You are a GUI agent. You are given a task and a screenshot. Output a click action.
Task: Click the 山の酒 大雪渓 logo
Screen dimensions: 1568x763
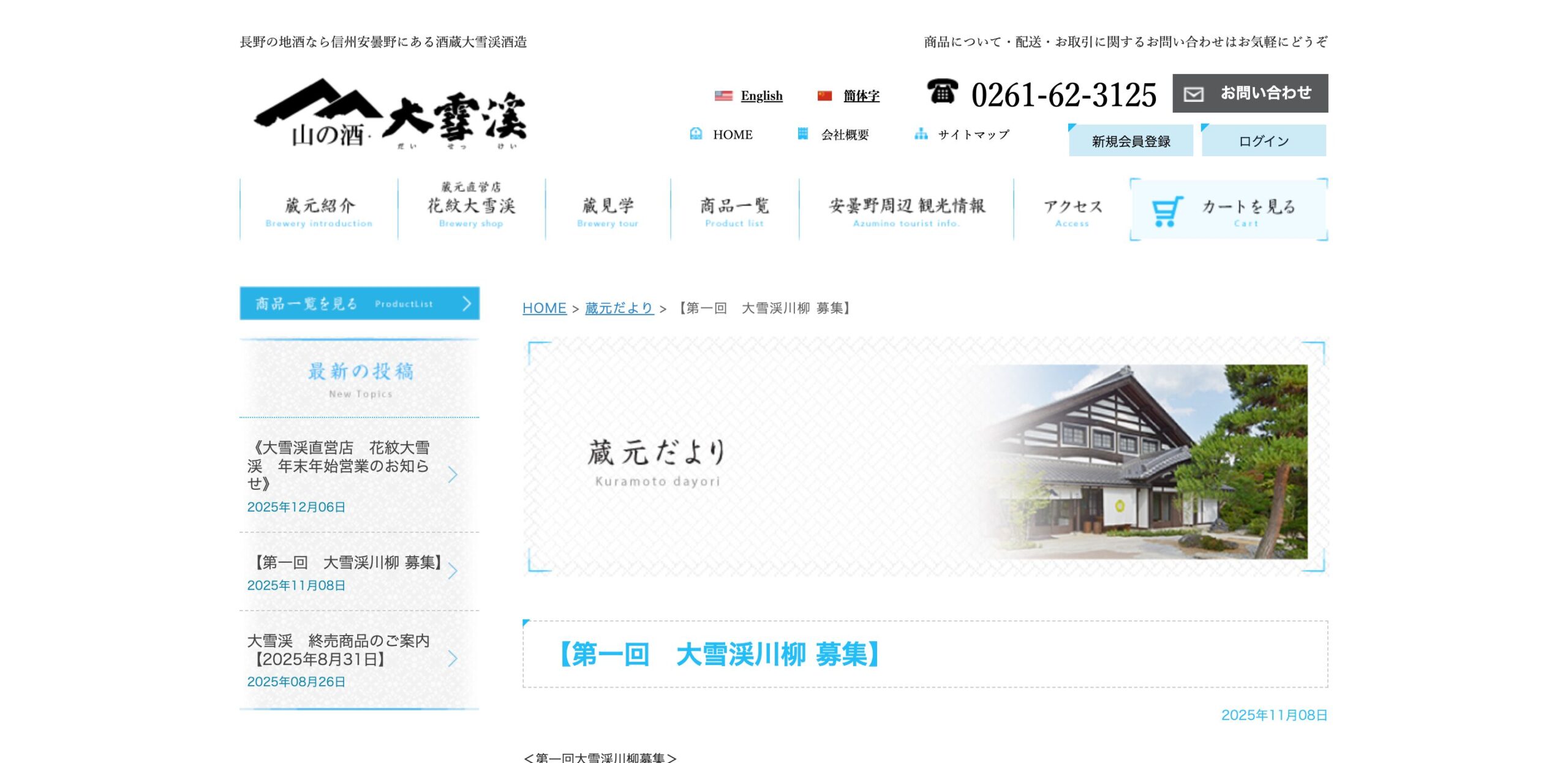coord(390,115)
